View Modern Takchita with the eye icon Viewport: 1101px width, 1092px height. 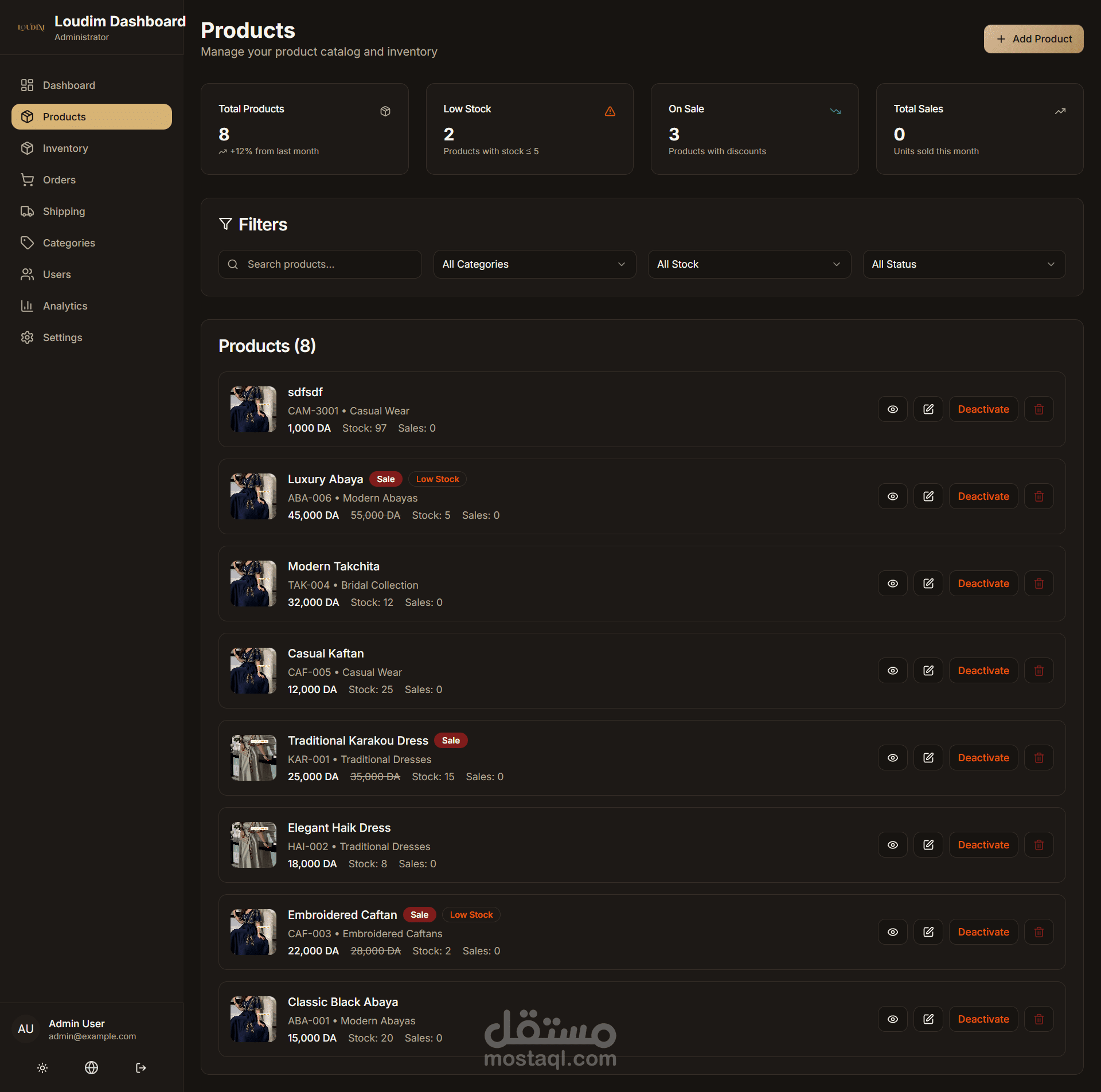[893, 584]
